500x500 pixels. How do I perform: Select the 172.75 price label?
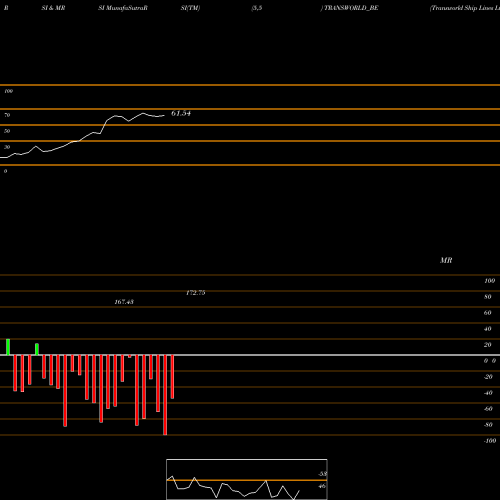(x=196, y=293)
